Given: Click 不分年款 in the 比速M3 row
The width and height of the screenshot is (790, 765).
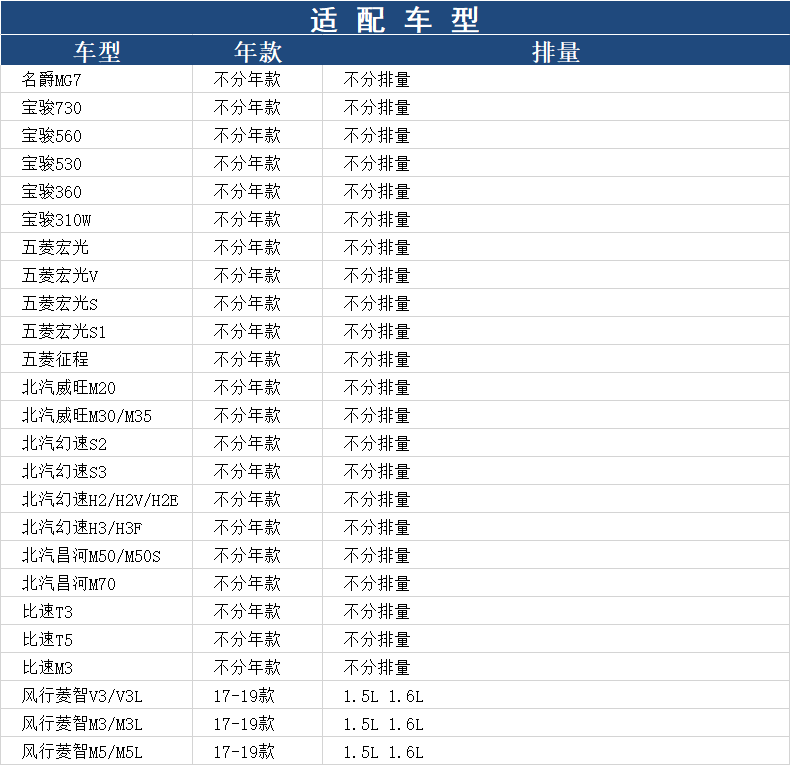Looking at the screenshot, I should (247, 668).
